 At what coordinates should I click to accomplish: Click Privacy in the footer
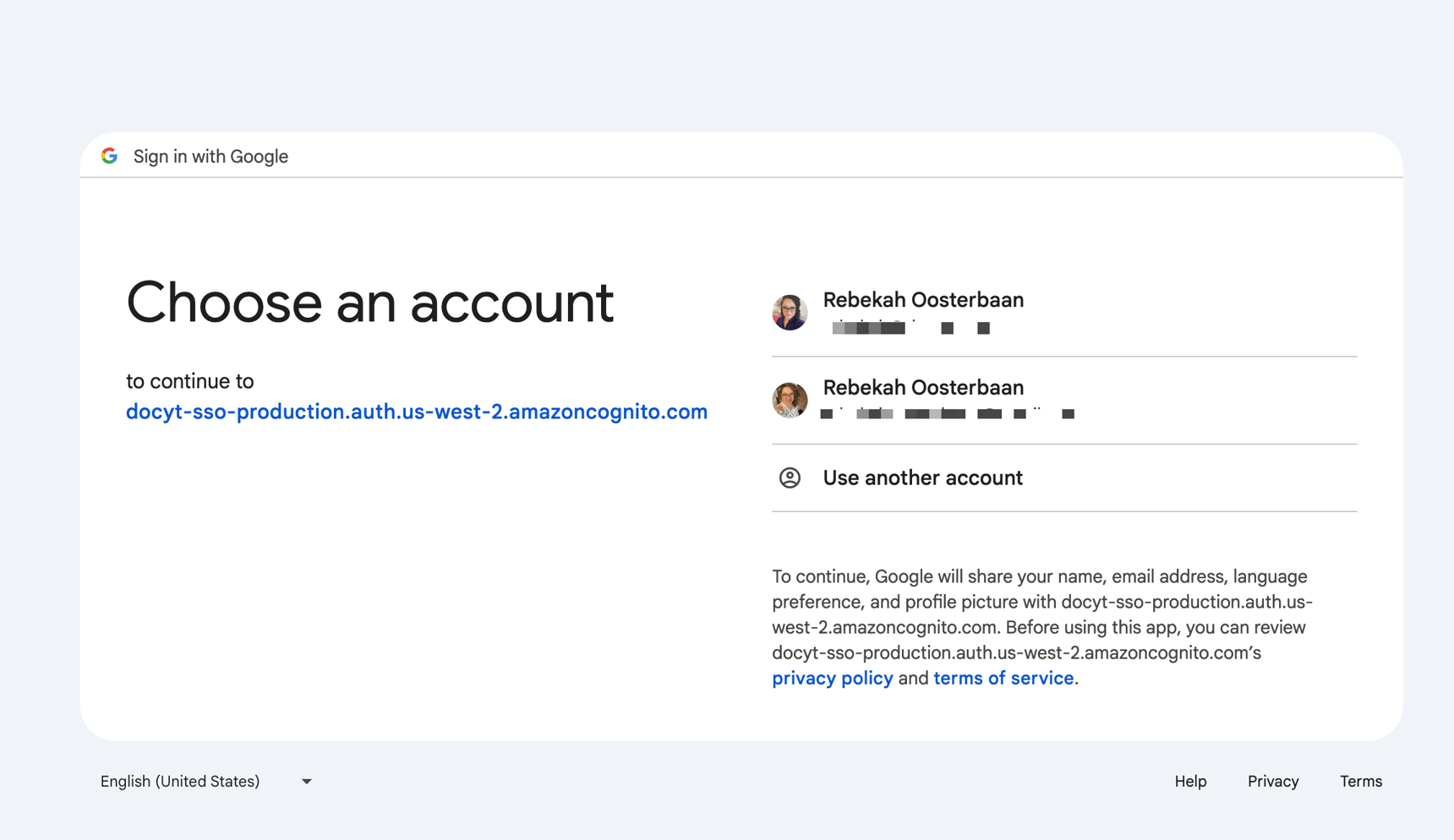coord(1273,781)
